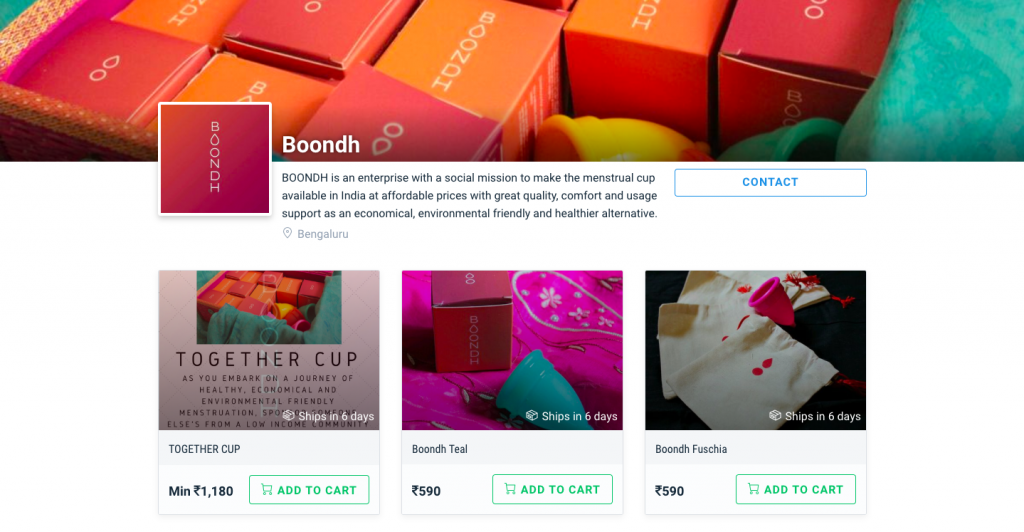The image size is (1024, 532).
Task: Open the TOGETHER CUP product title
Action: [204, 449]
